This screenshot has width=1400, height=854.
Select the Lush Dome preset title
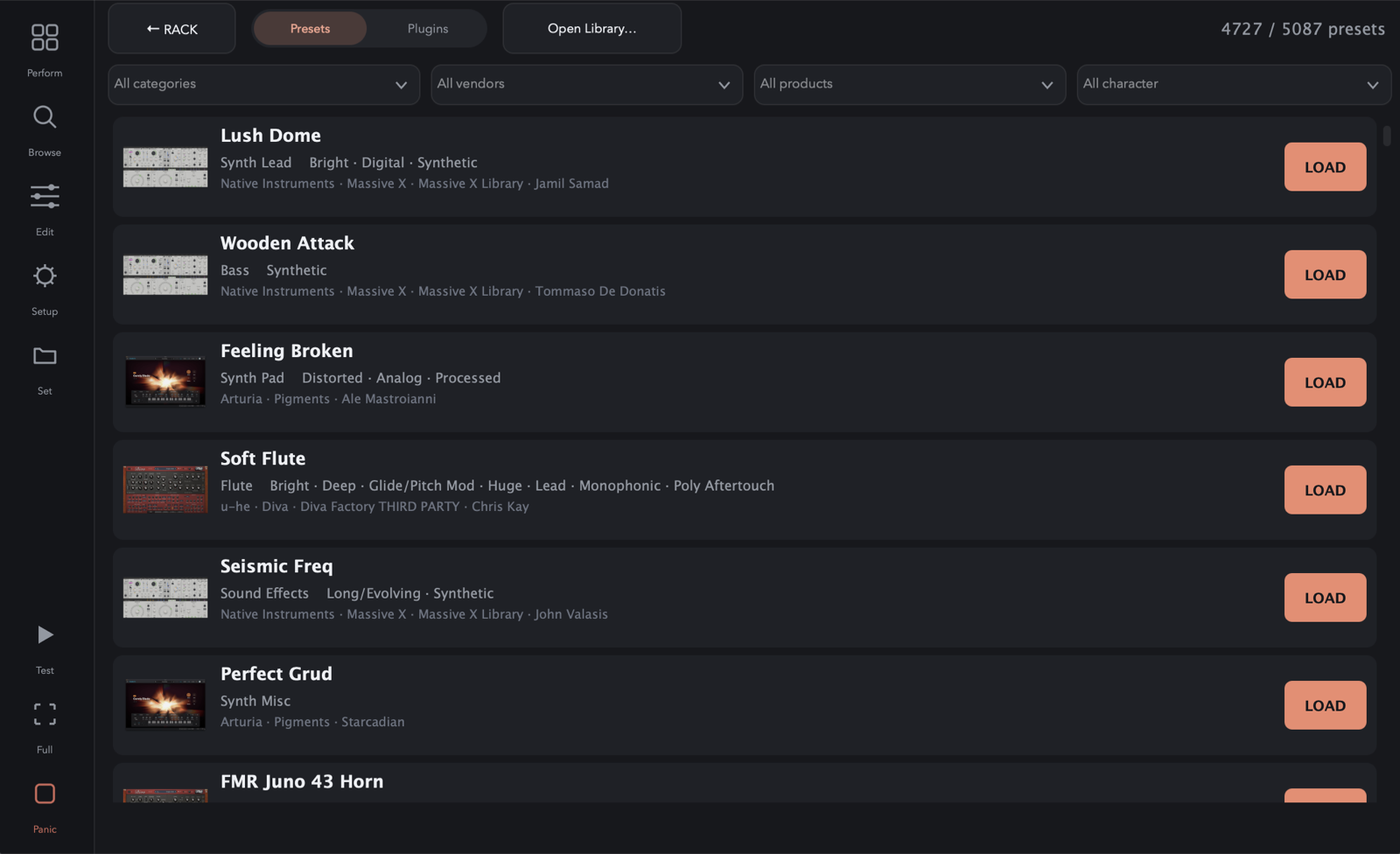pyautogui.click(x=270, y=136)
